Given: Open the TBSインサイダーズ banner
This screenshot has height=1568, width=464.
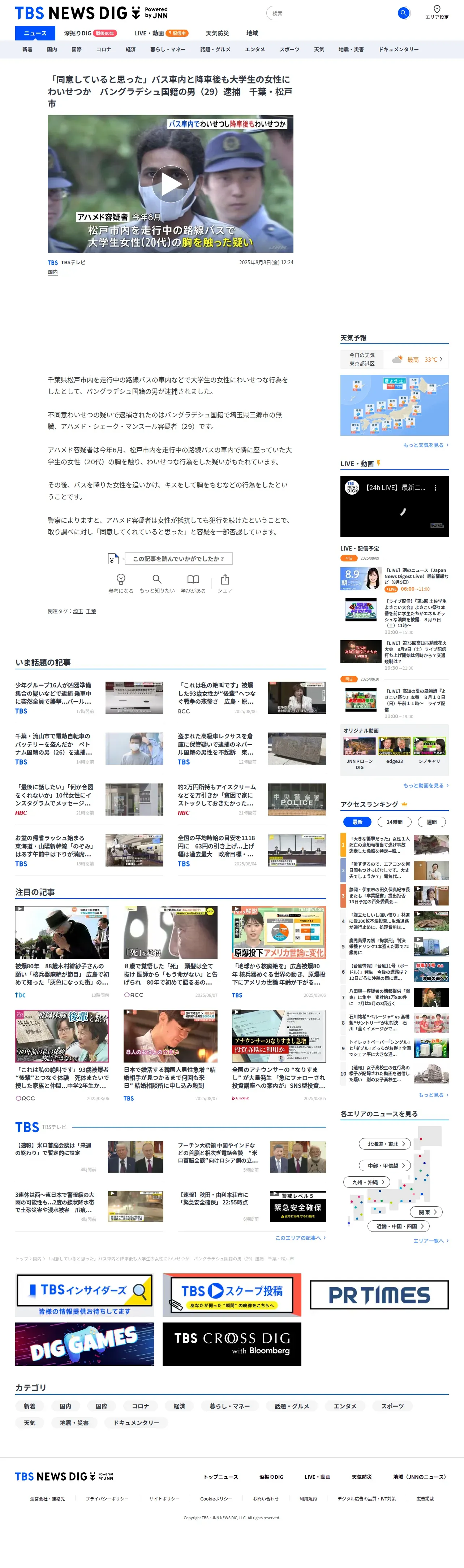Looking at the screenshot, I should [x=85, y=1295].
